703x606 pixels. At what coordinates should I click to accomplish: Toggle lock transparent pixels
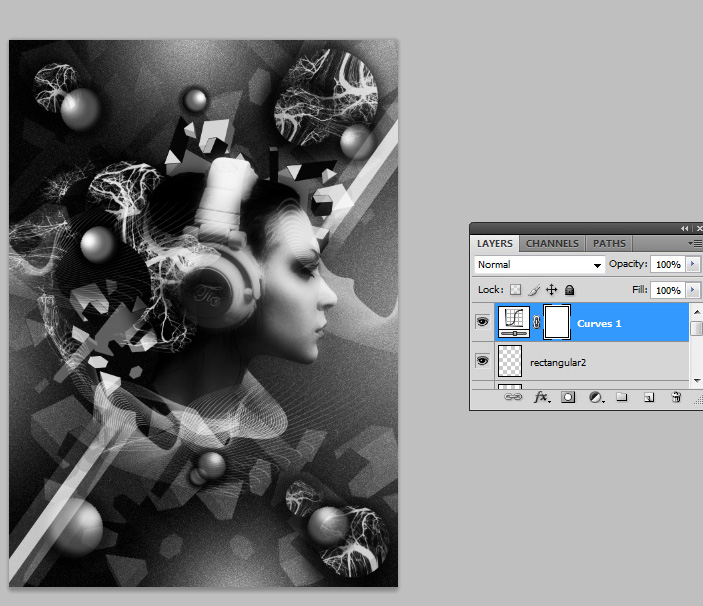pyautogui.click(x=516, y=290)
